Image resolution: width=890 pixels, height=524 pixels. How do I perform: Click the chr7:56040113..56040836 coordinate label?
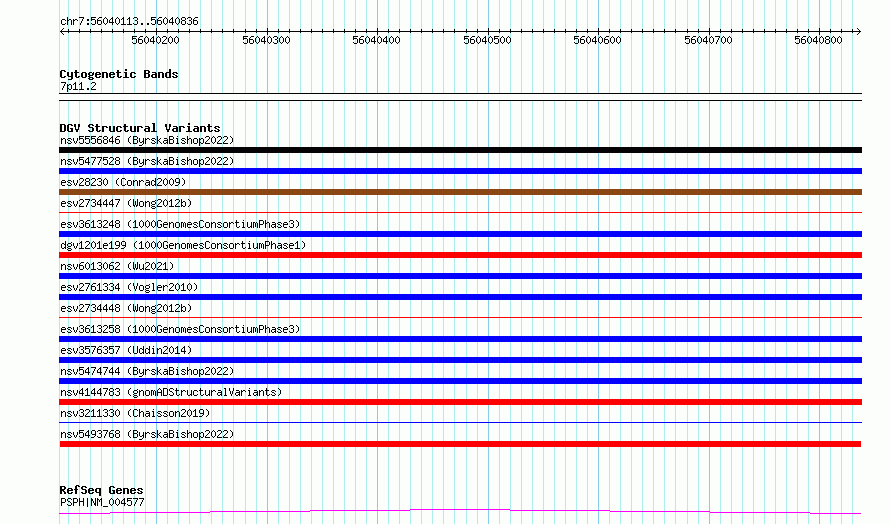point(129,22)
